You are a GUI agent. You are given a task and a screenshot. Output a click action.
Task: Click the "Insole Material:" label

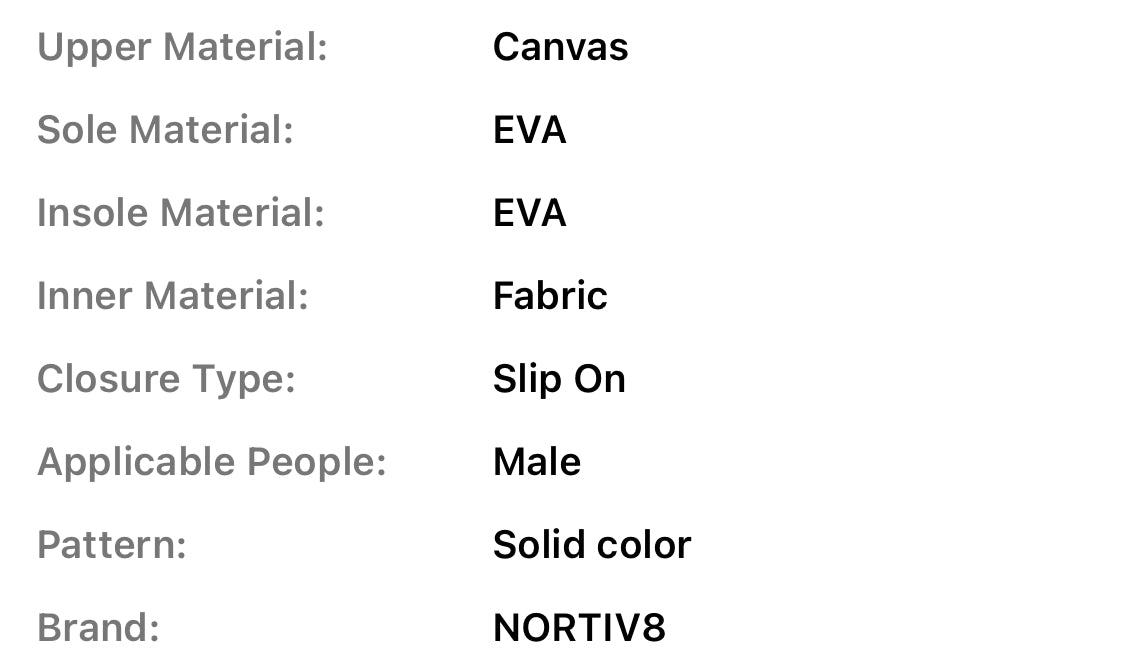click(x=180, y=213)
